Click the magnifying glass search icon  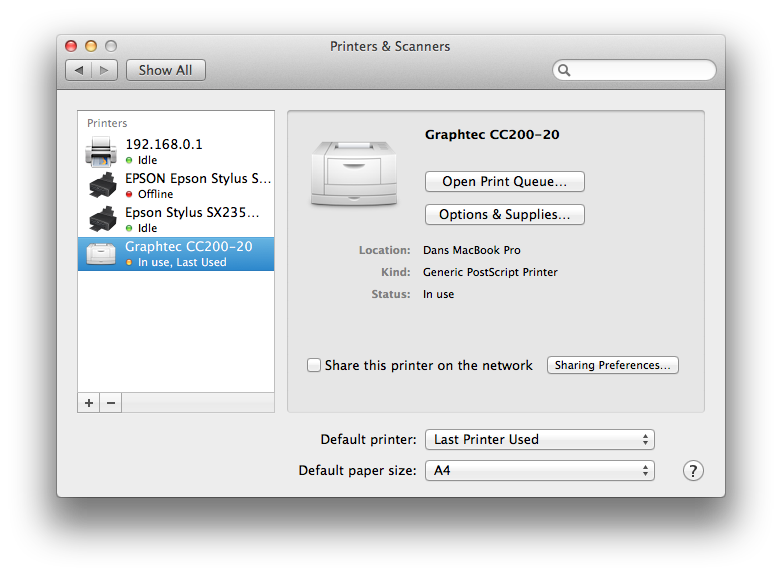pyautogui.click(x=564, y=70)
